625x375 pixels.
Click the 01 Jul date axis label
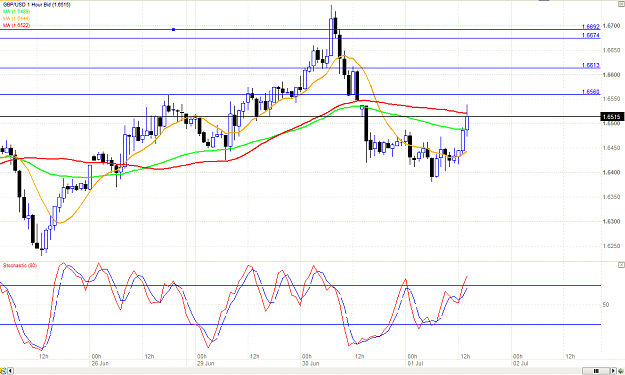415,363
